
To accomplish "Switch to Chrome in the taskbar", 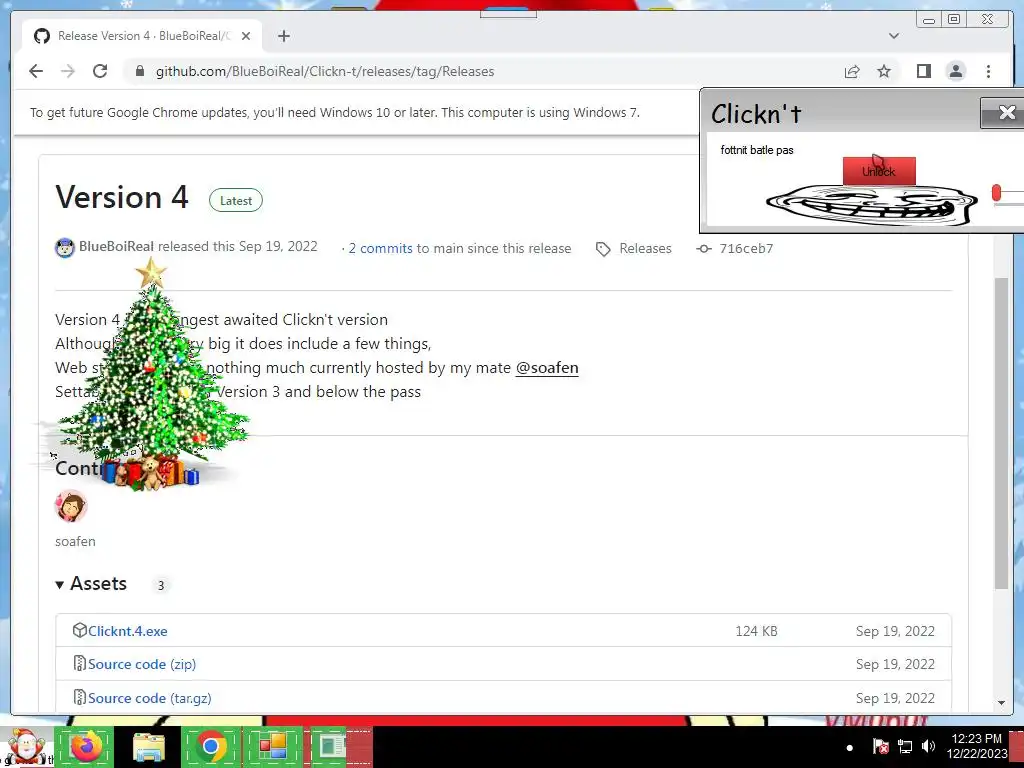I will 211,746.
